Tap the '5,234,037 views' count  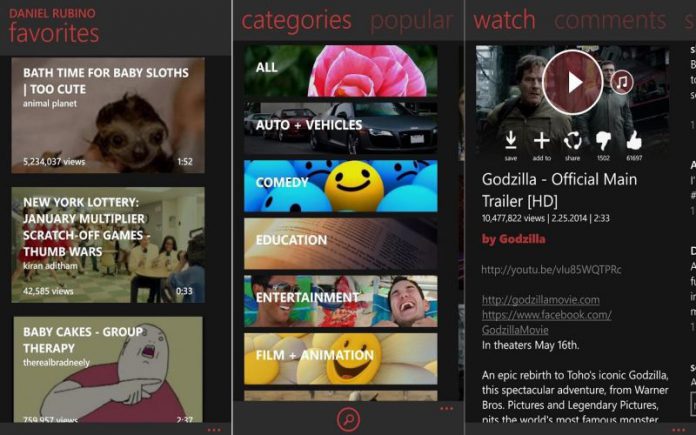click(x=54, y=162)
